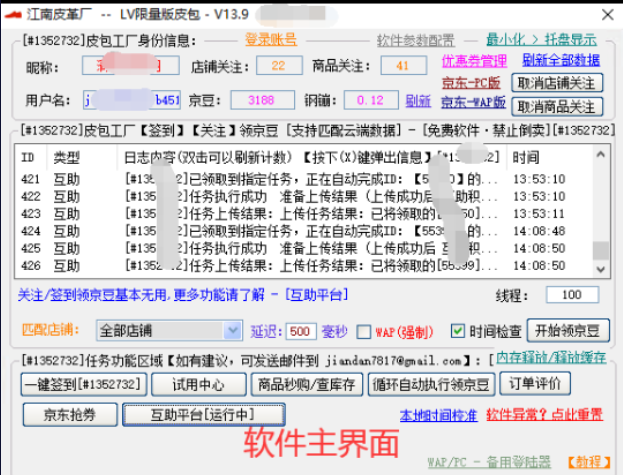
Task: Open 软件参数配置 settings
Action: pyautogui.click(x=415, y=40)
